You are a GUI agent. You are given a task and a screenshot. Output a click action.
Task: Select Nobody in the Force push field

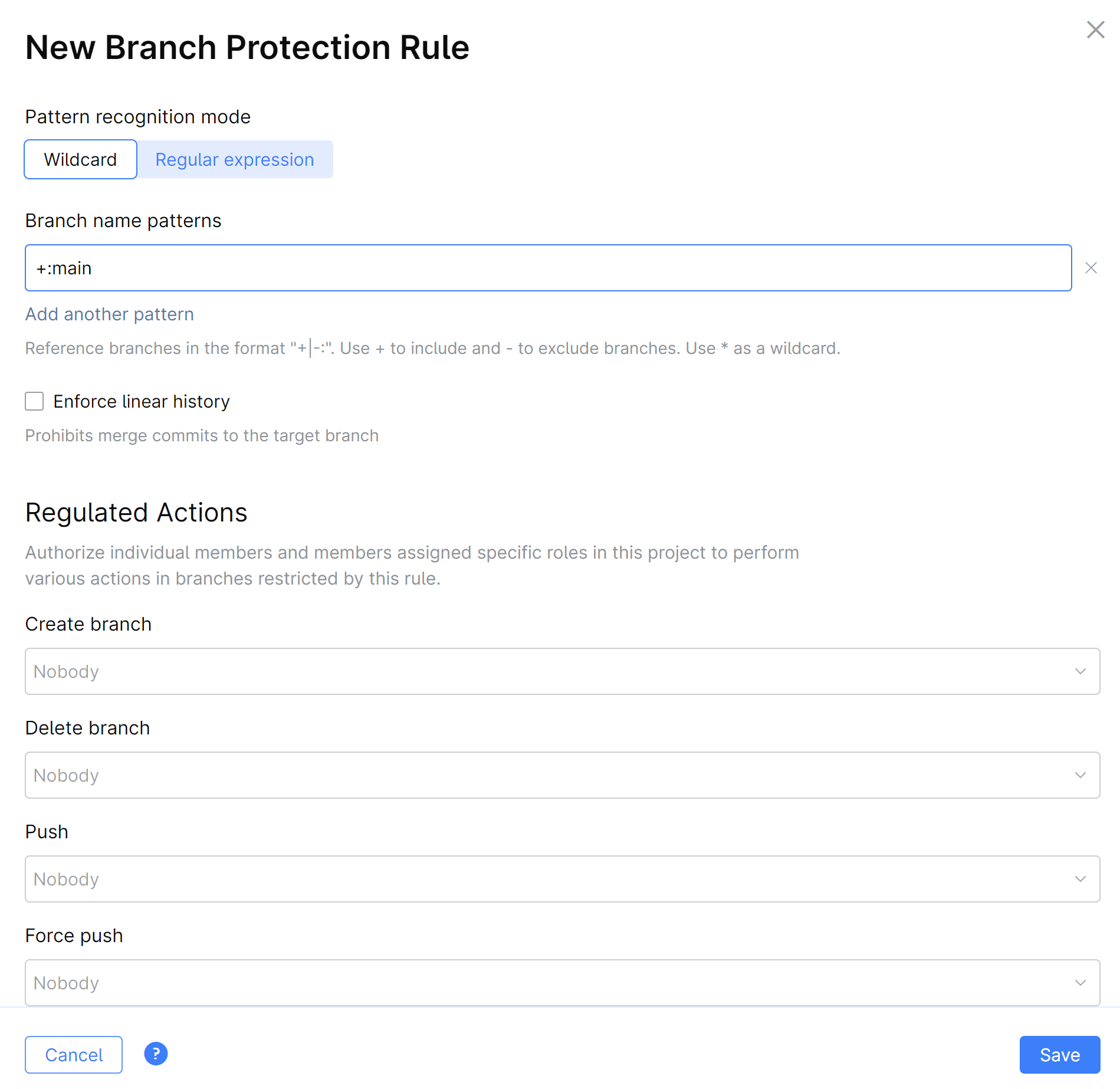pos(562,983)
